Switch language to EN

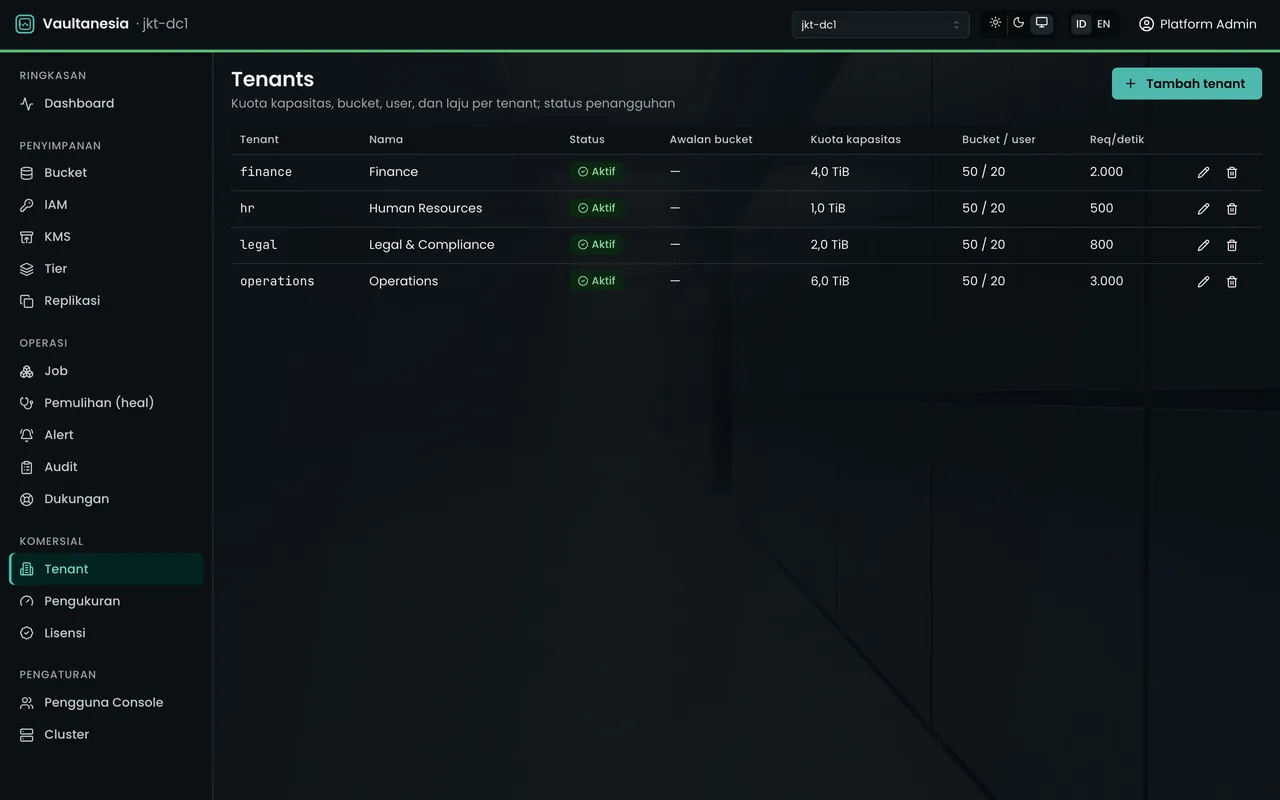[1103, 24]
